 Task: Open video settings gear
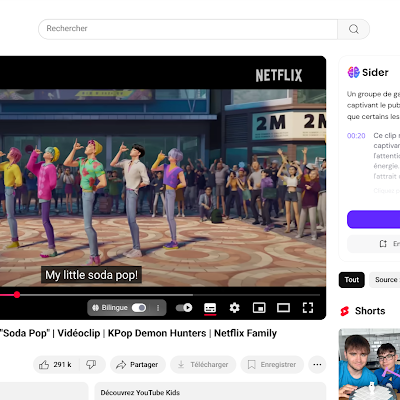[234, 307]
